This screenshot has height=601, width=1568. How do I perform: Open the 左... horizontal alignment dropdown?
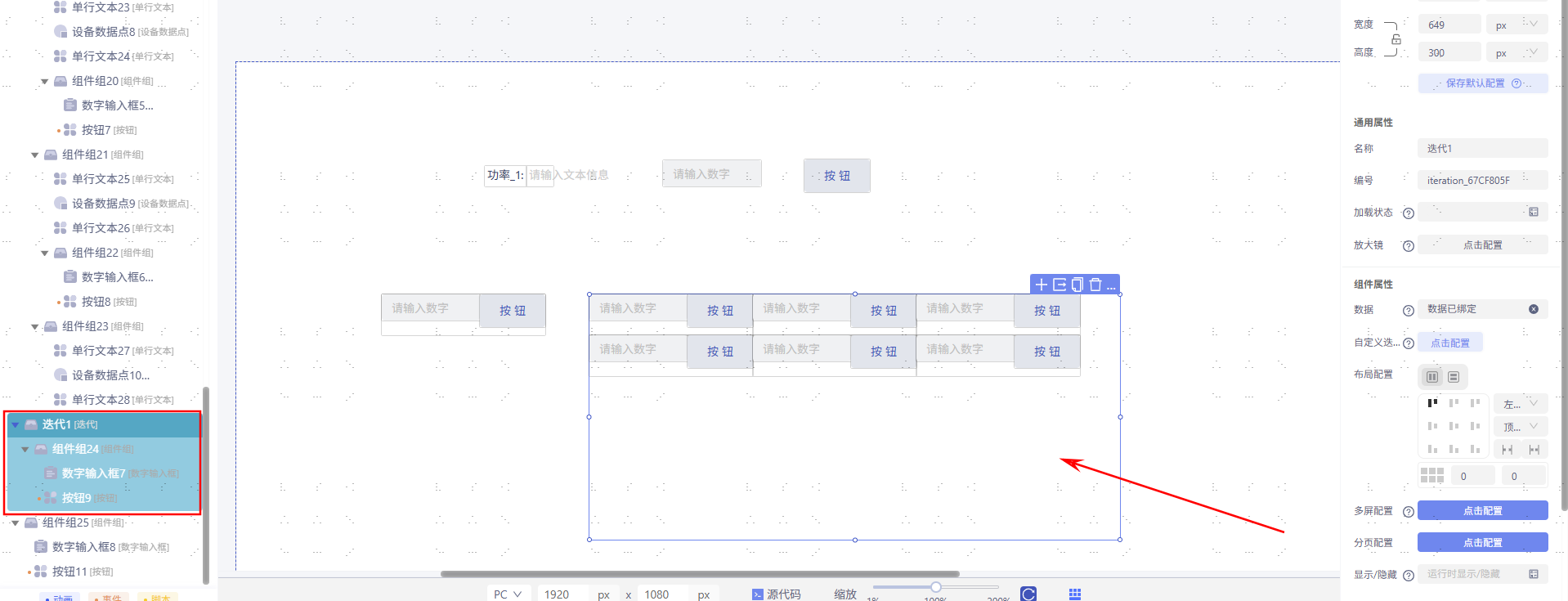coord(1521,404)
